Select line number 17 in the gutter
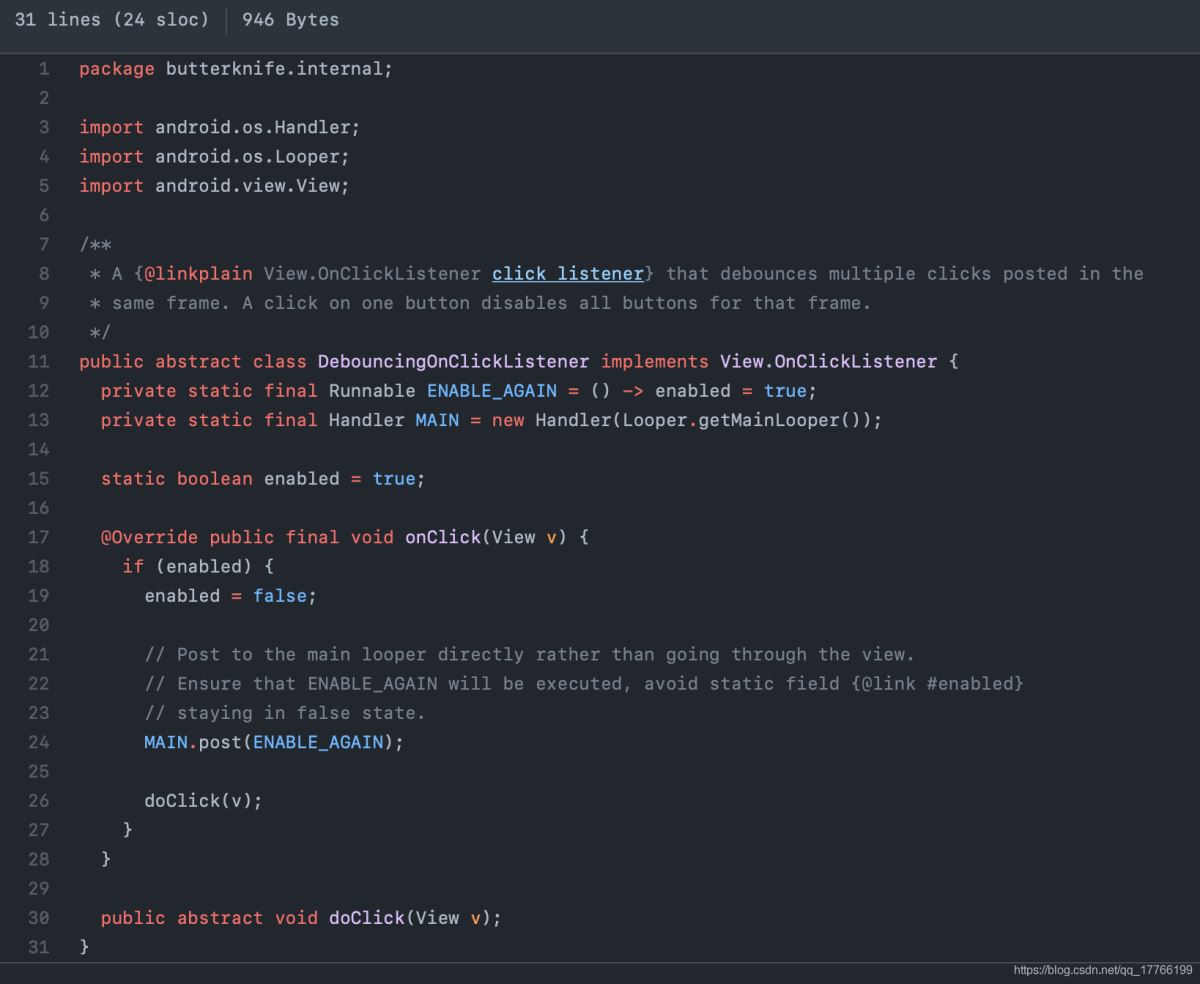This screenshot has height=984, width=1200. 39,537
